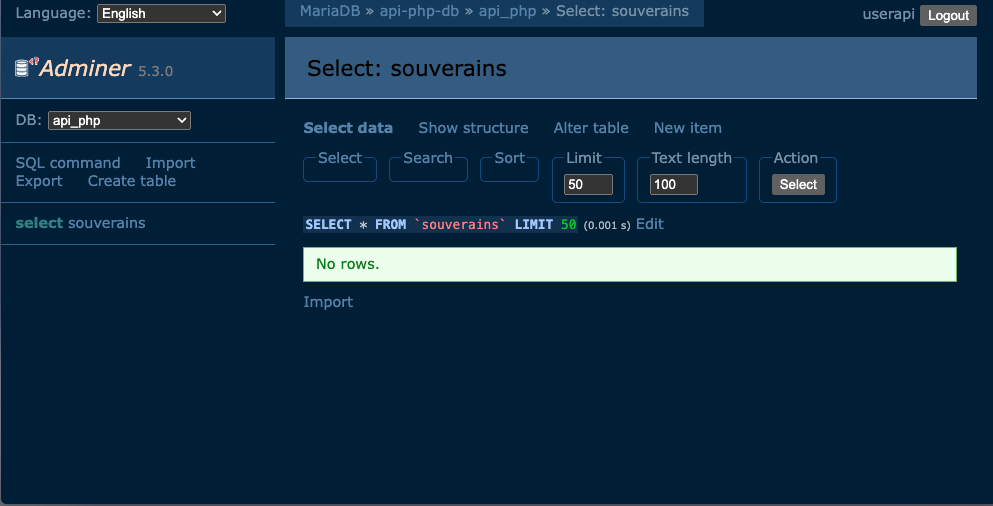Open the Export page link

pos(39,181)
